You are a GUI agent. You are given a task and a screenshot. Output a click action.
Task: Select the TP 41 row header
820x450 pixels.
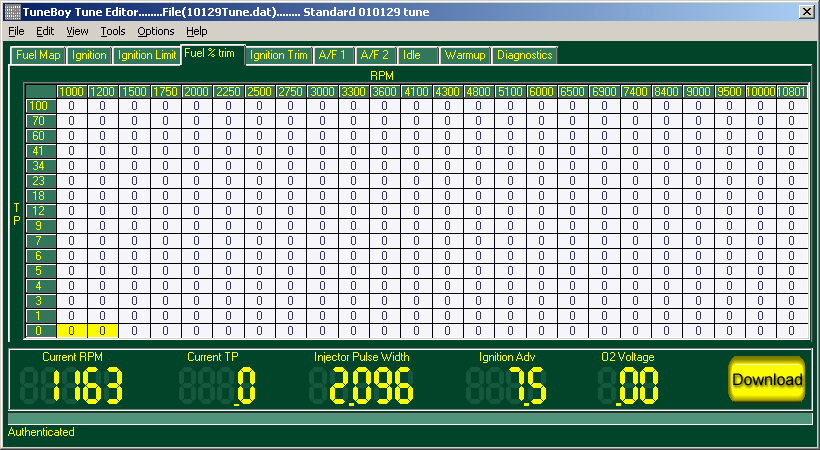click(x=41, y=151)
